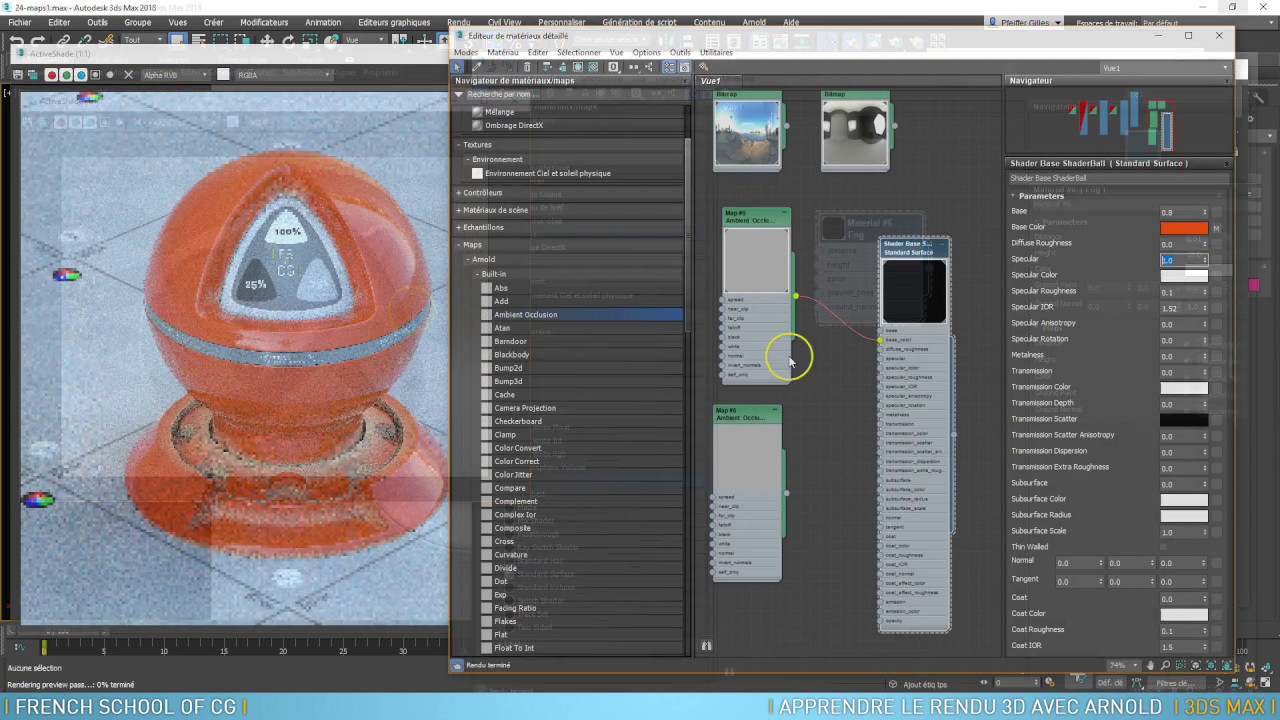The height and width of the screenshot is (720, 1280).
Task: Toggle alpha channel display in ActiveShade
Action: [95, 75]
